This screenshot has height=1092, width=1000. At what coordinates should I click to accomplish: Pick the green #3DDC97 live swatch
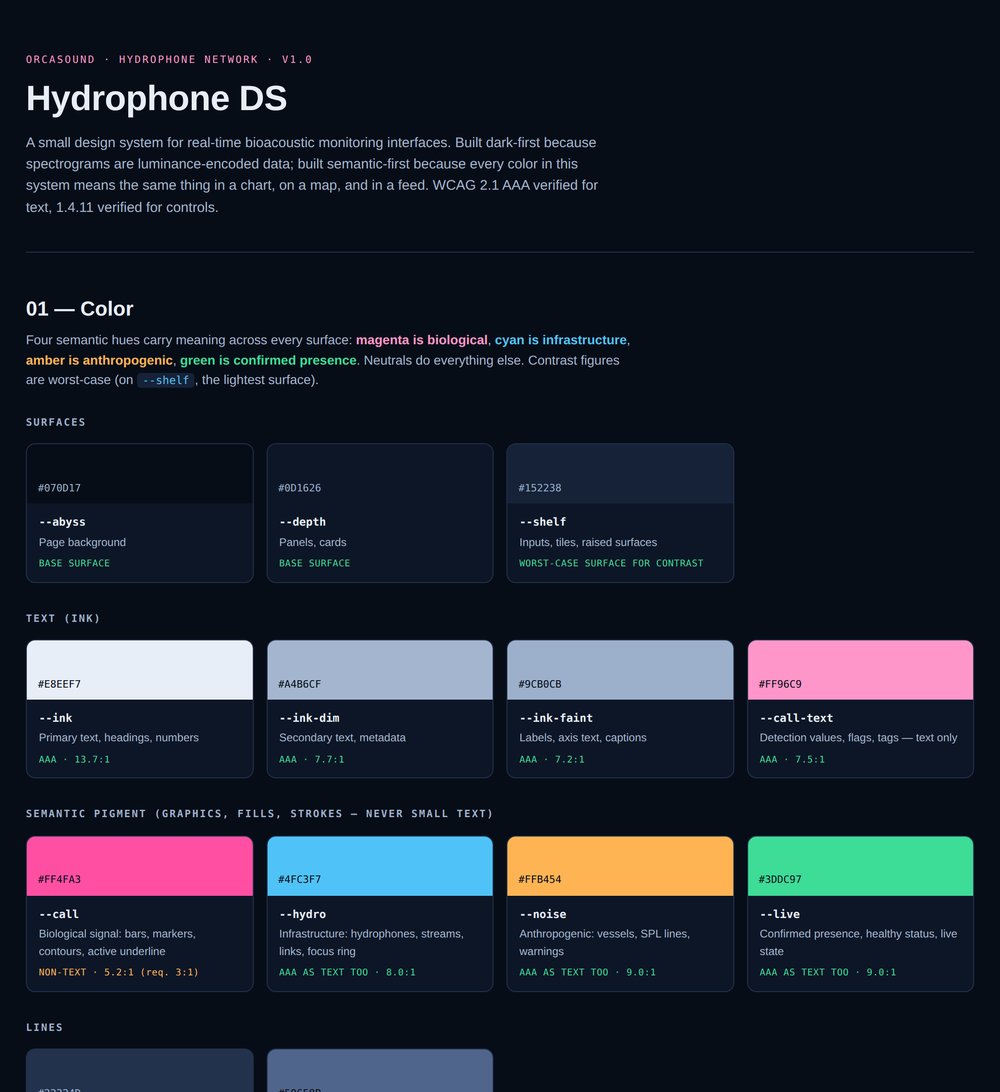[861, 866]
